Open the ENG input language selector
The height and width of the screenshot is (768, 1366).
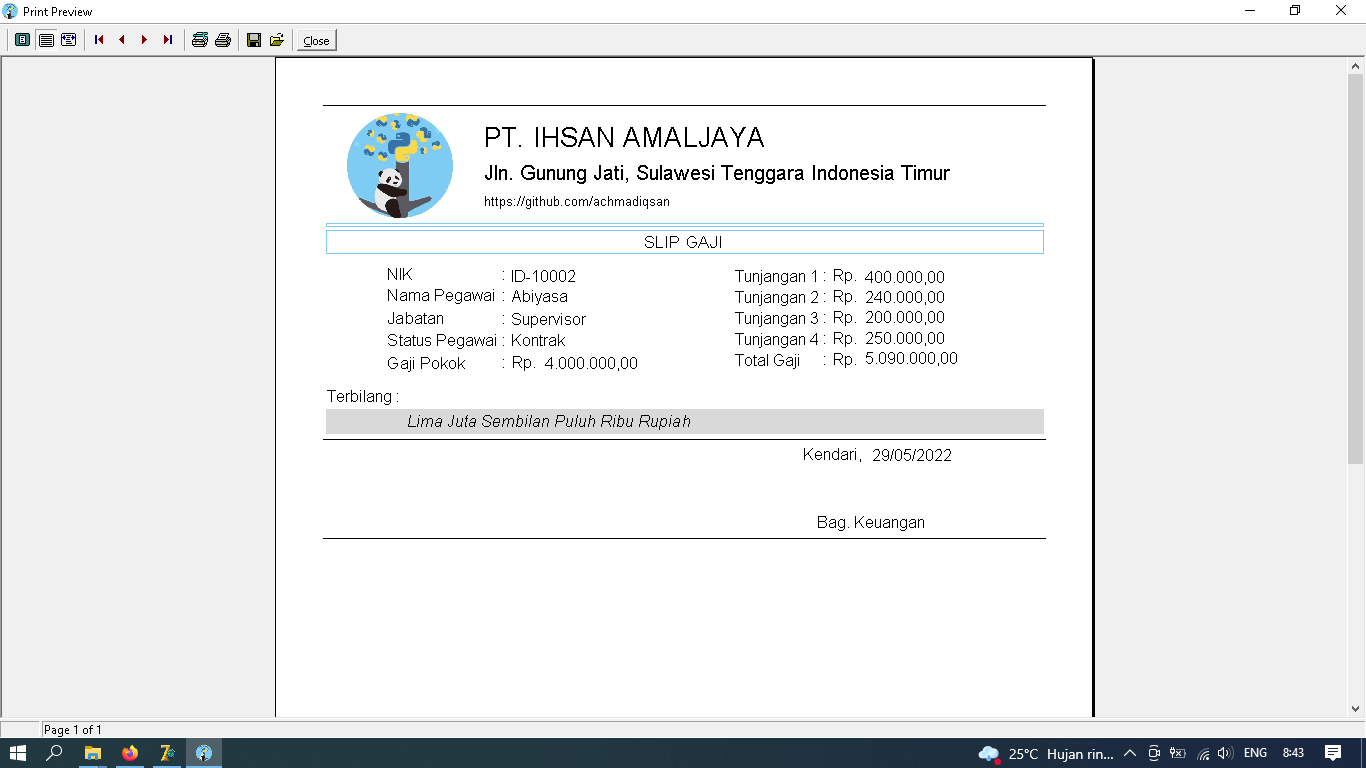(x=1258, y=753)
